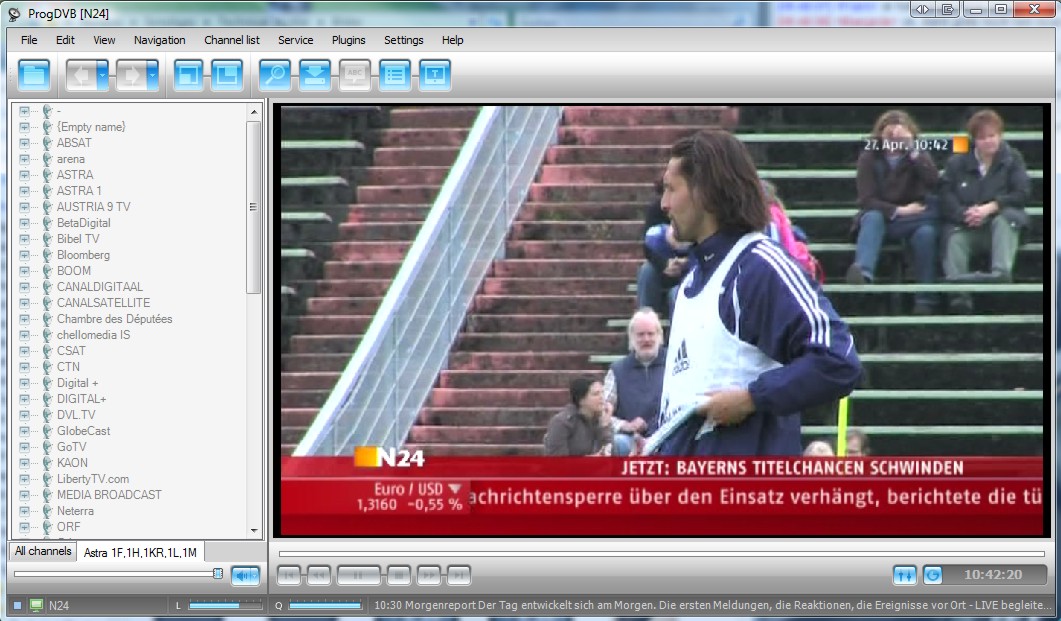
Task: Select CANALDIGITAAL in the channel tree
Action: 99,287
